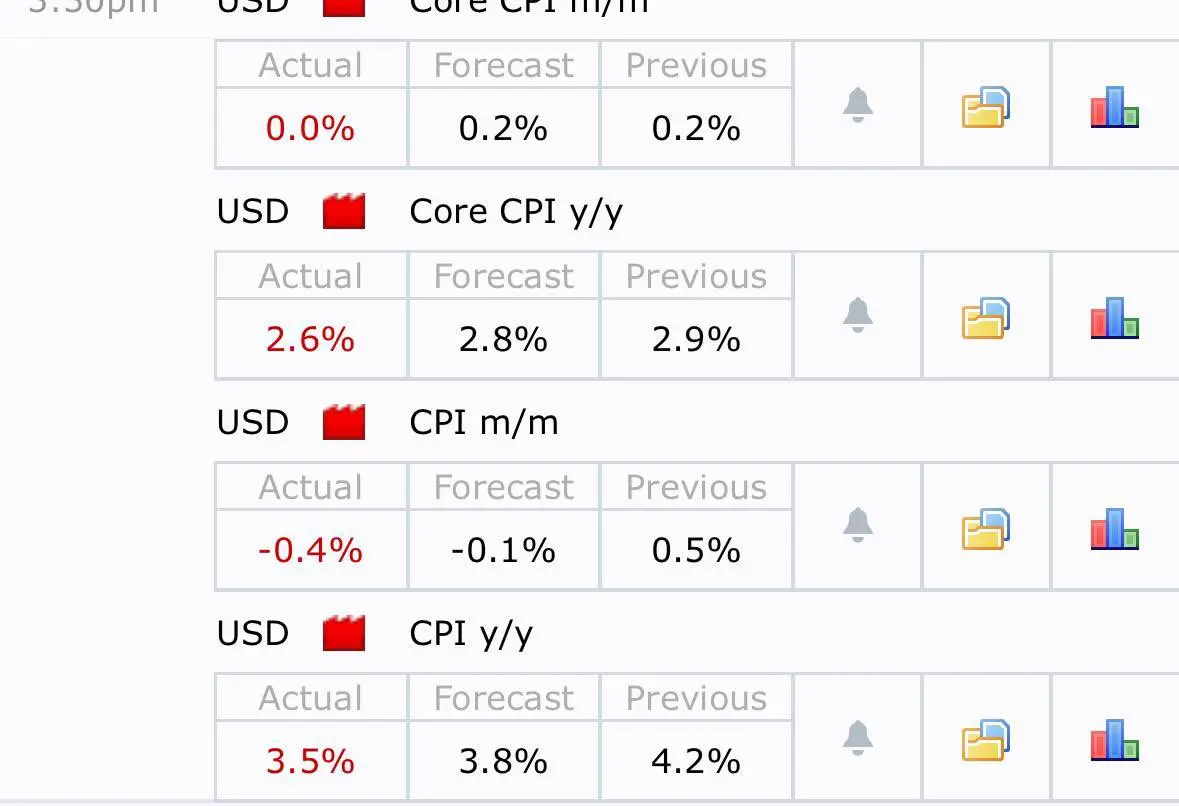Viewport: 1179px width, 806px height.
Task: Click the red impact icon beside Core CPI y/y
Action: click(x=344, y=211)
